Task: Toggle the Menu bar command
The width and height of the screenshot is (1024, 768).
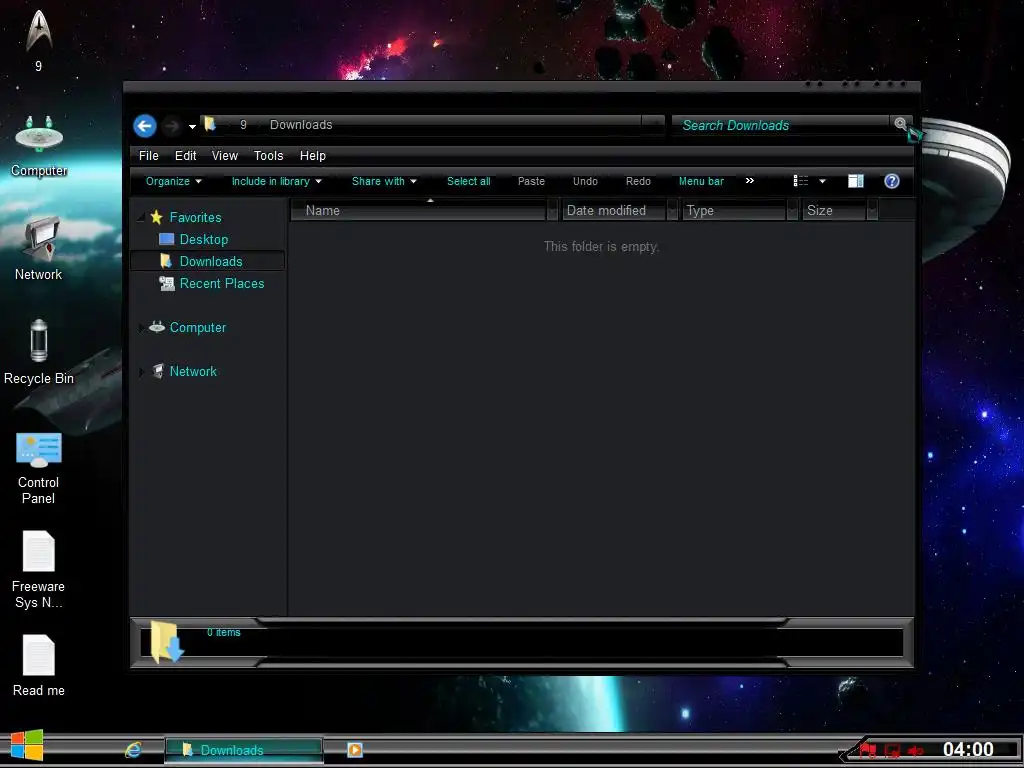Action: click(701, 182)
